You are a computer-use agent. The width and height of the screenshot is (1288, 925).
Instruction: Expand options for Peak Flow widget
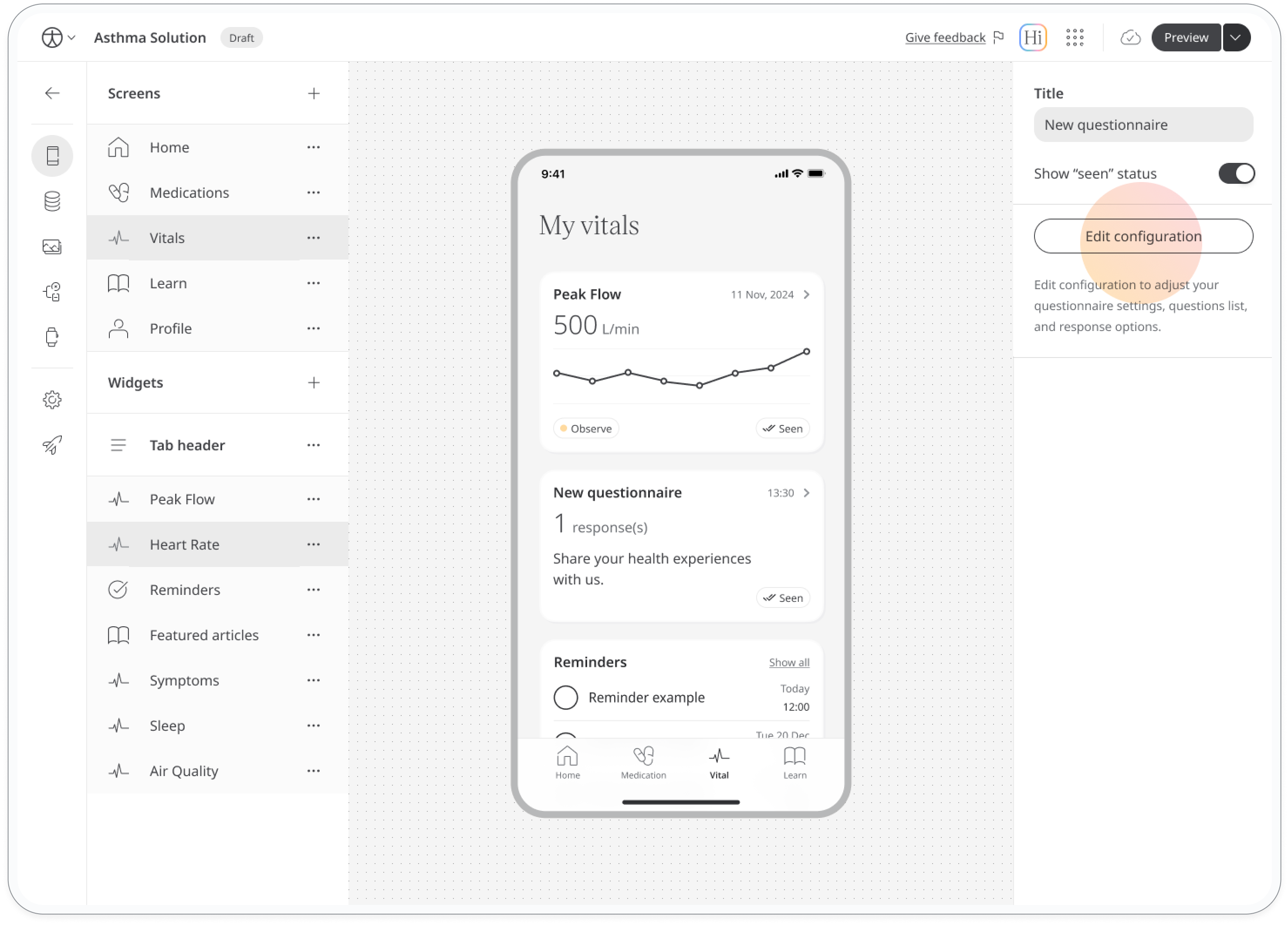click(314, 498)
